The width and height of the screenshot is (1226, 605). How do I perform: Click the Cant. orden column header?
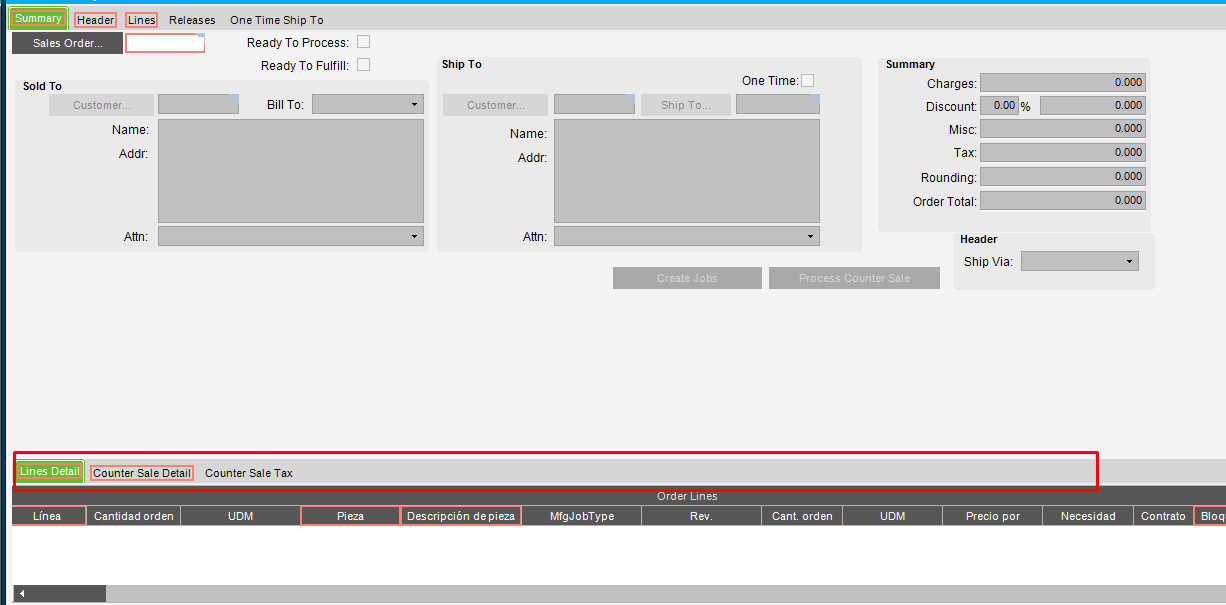click(802, 516)
